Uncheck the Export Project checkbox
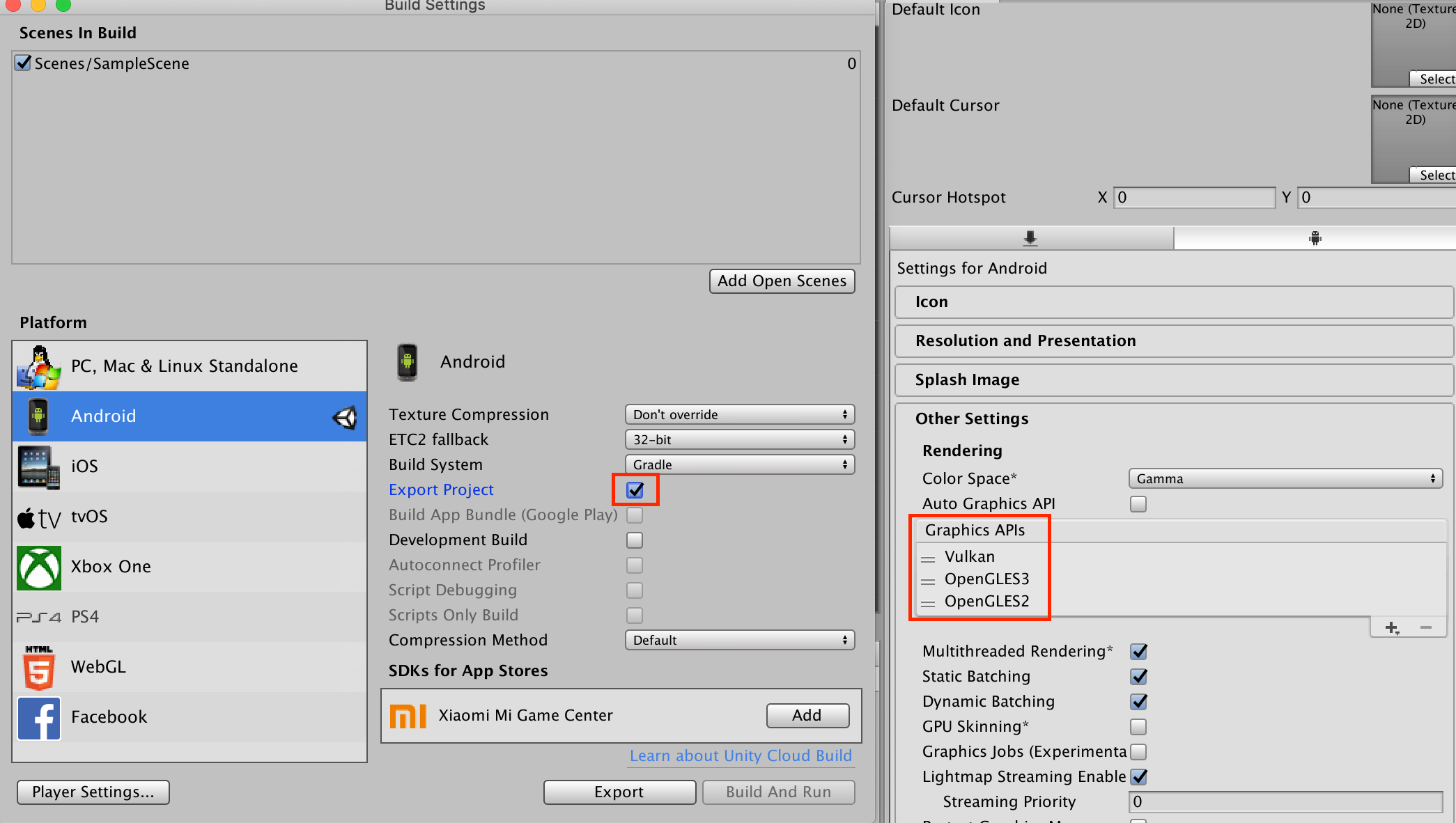This screenshot has height=823, width=1456. tap(634, 489)
